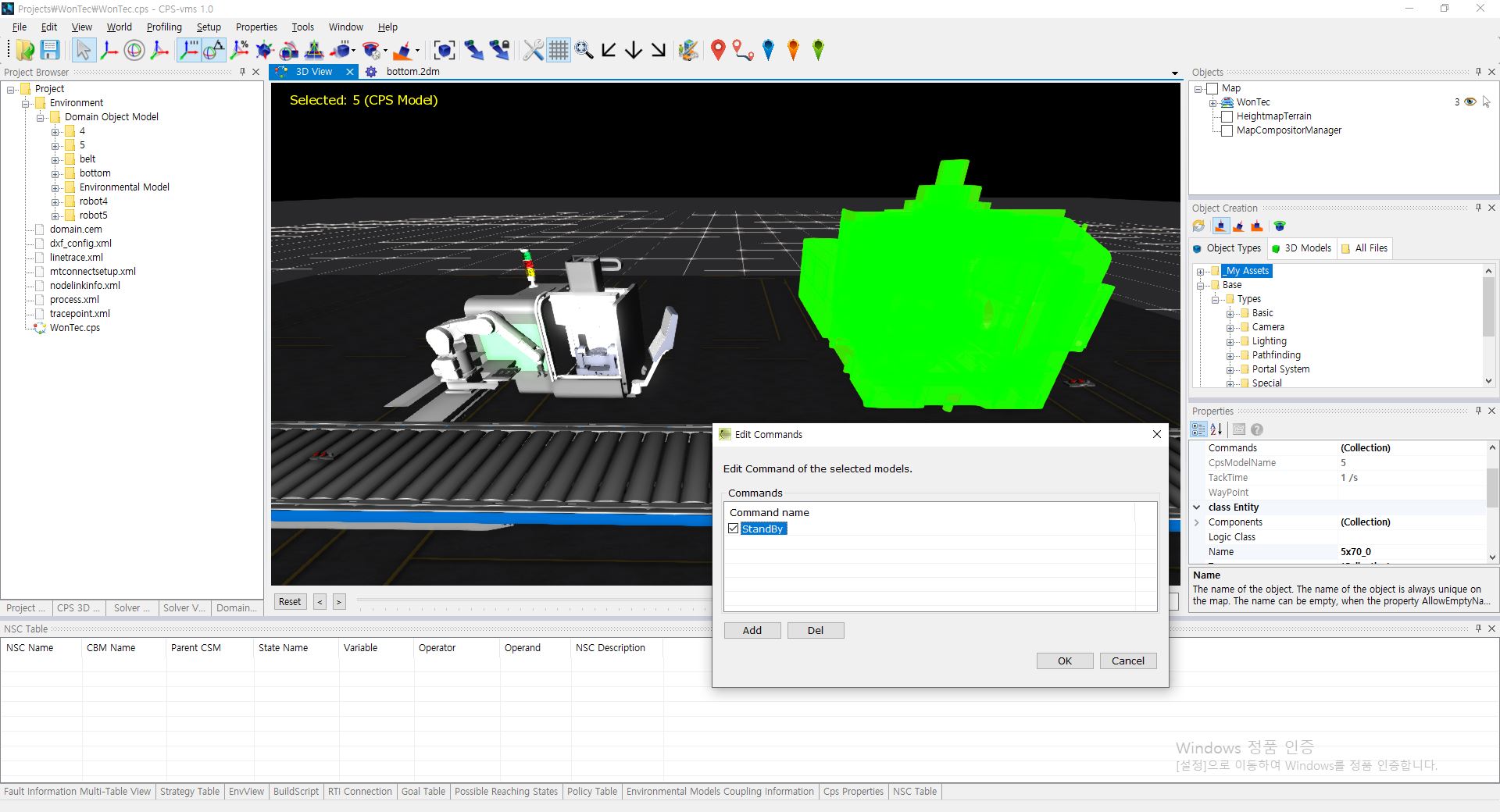1500x812 pixels.
Task: Collapse the Domain Object Model node
Action: point(41,117)
